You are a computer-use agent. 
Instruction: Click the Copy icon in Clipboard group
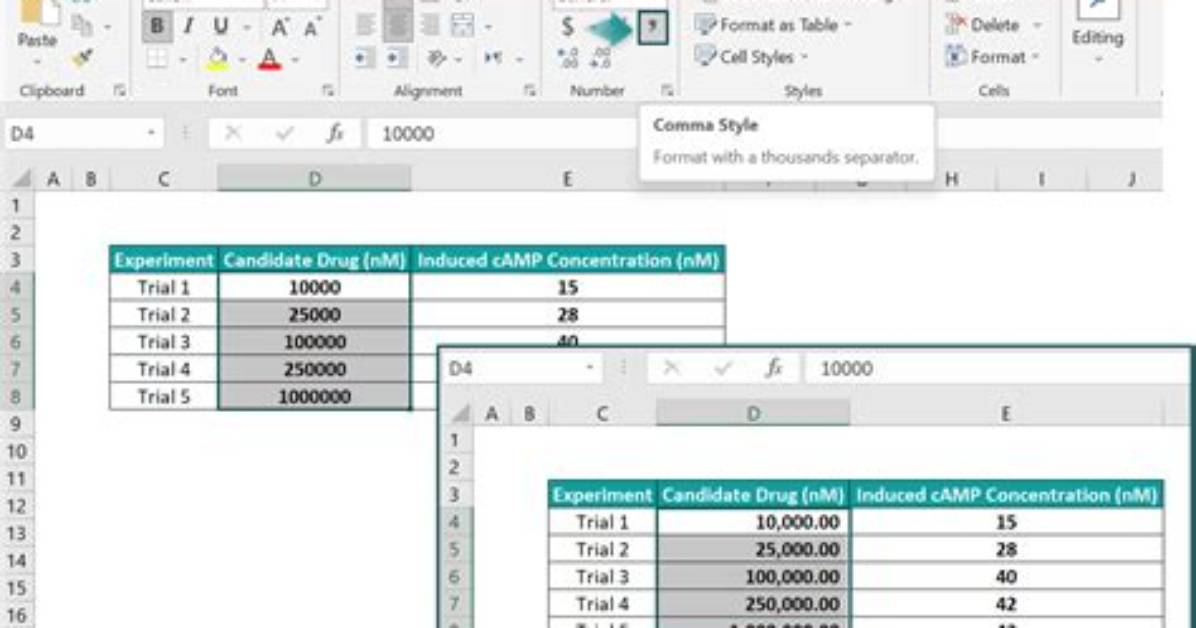81,25
